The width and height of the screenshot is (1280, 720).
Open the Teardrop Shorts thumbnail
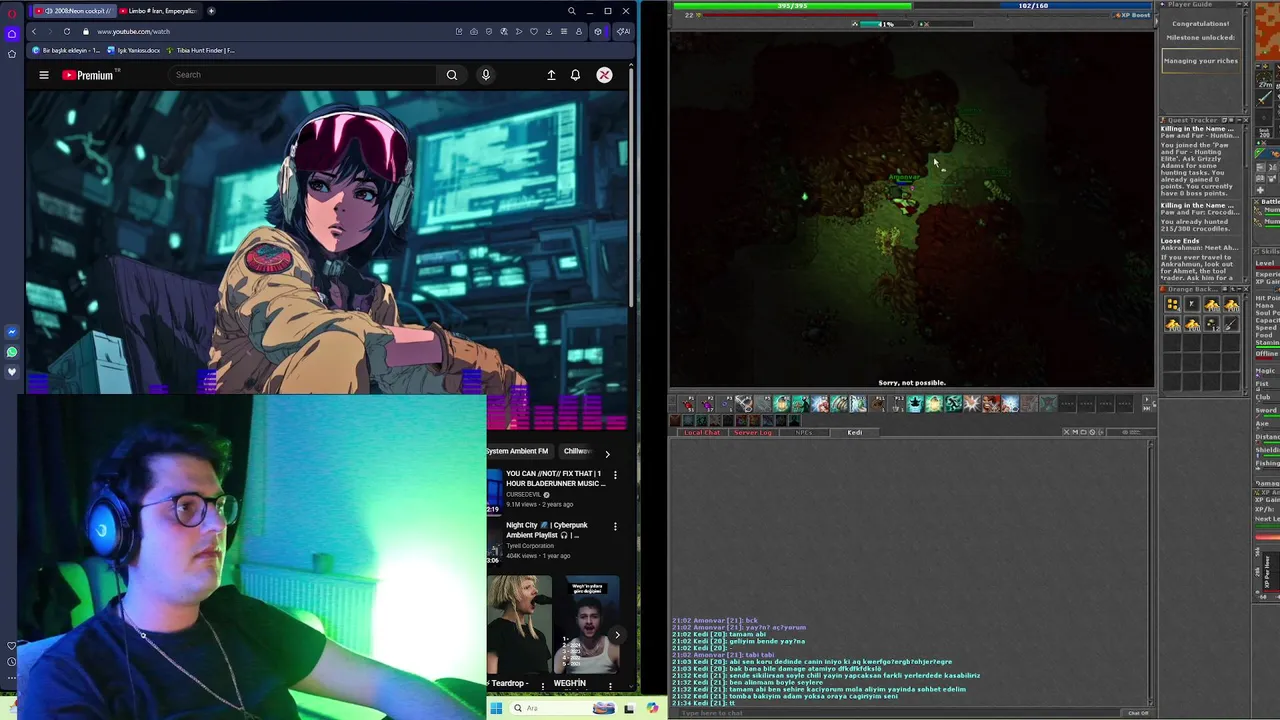coord(519,624)
